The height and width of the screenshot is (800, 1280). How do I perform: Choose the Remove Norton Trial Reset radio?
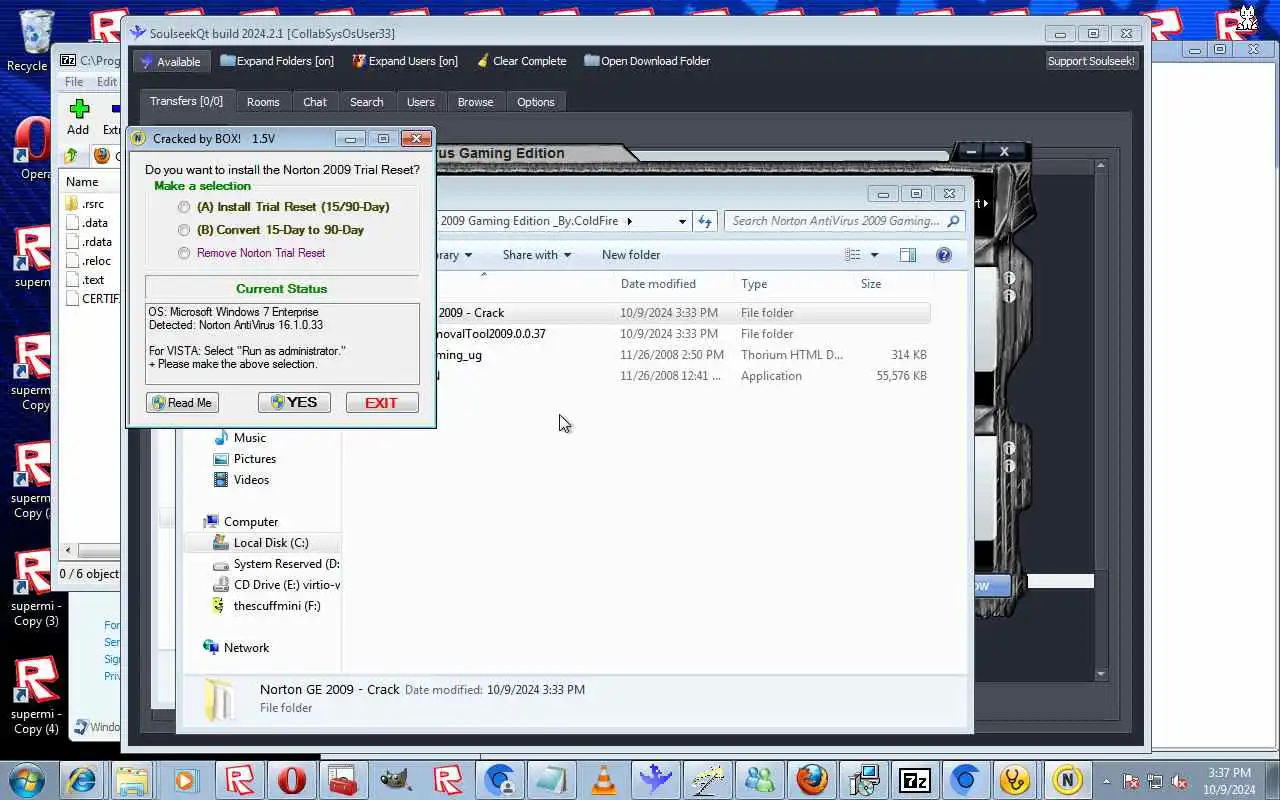coord(184,253)
